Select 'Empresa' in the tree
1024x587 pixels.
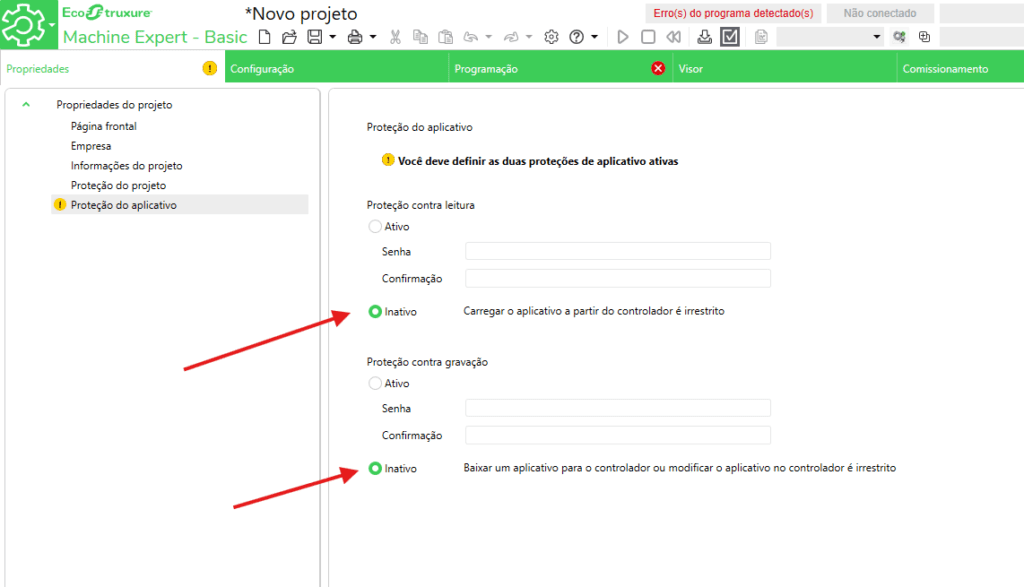click(x=91, y=146)
